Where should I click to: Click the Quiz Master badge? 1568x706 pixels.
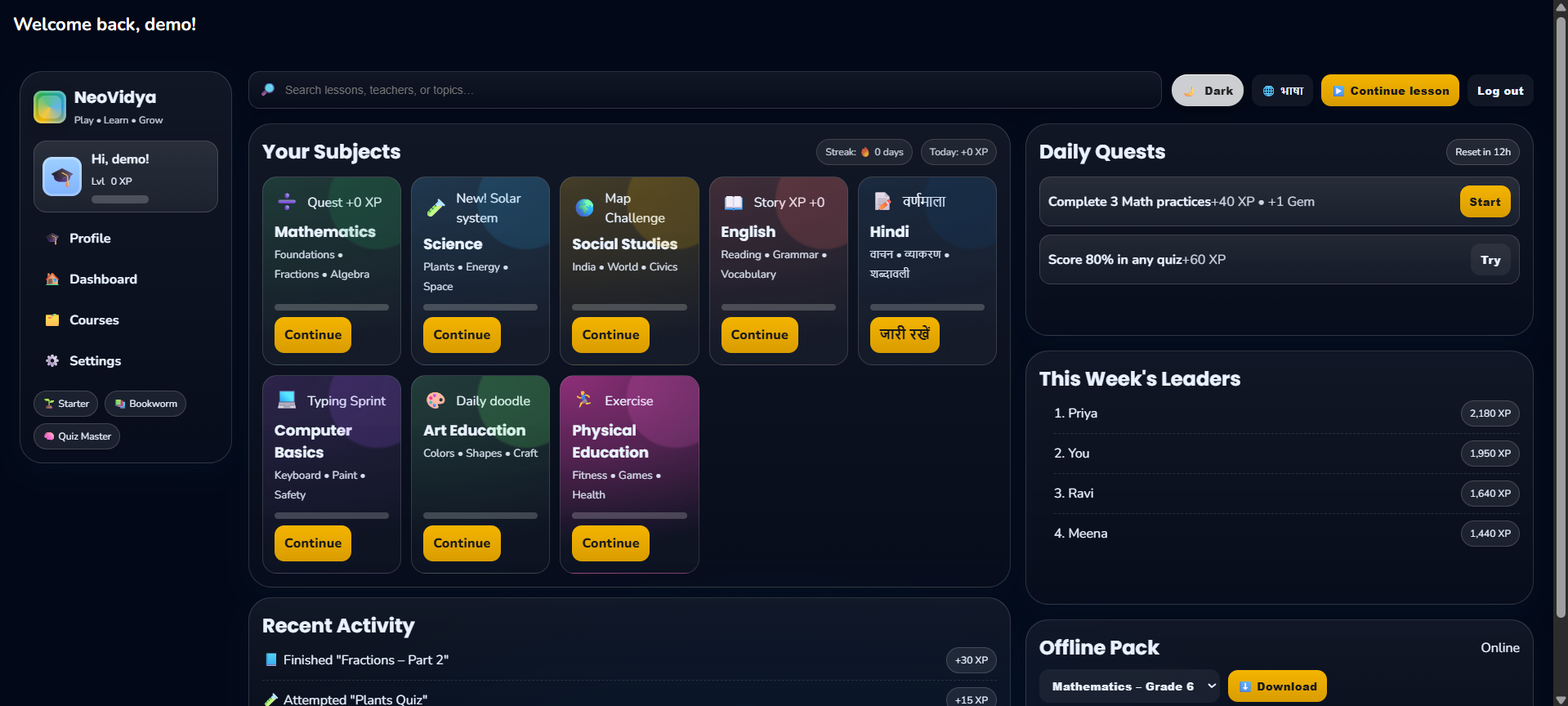(x=77, y=436)
